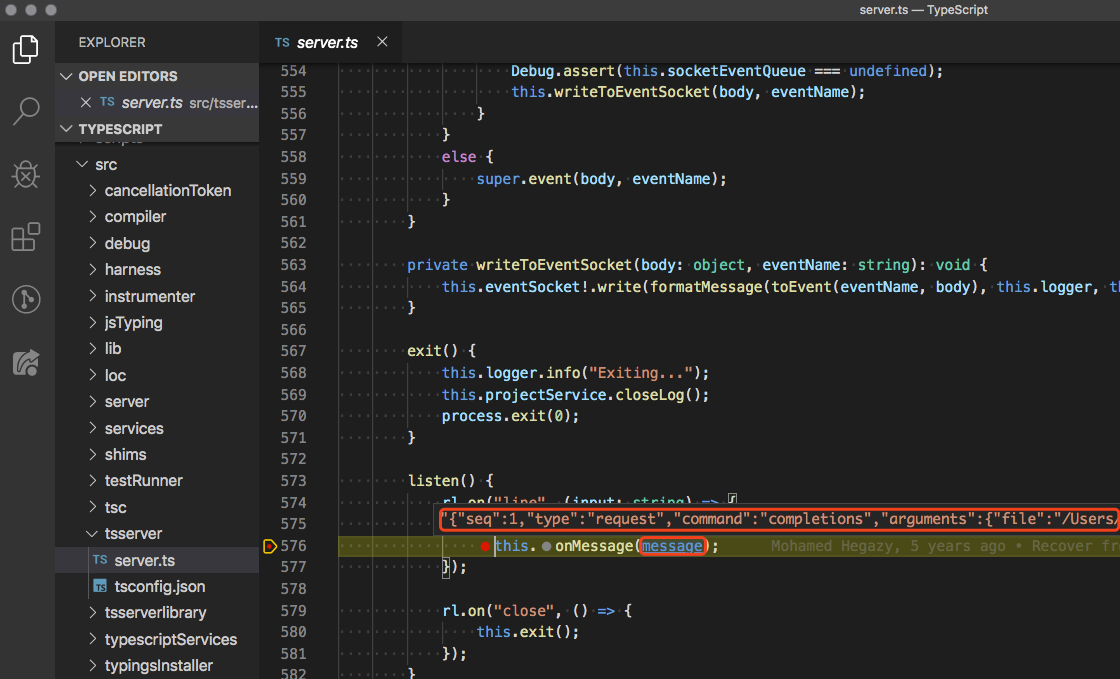Open the Extensions view icon
The height and width of the screenshot is (679, 1120).
26,237
